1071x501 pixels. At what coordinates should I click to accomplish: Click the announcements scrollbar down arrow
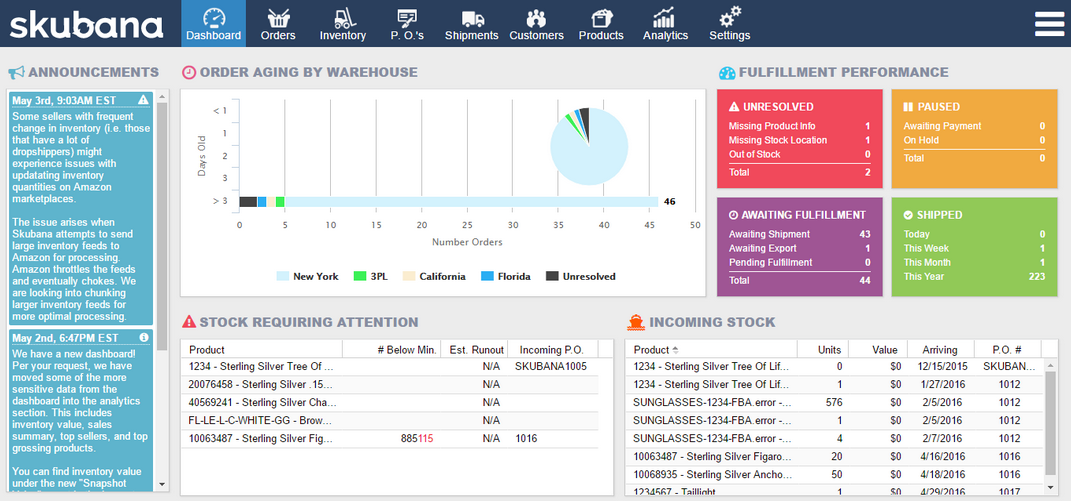coord(162,484)
